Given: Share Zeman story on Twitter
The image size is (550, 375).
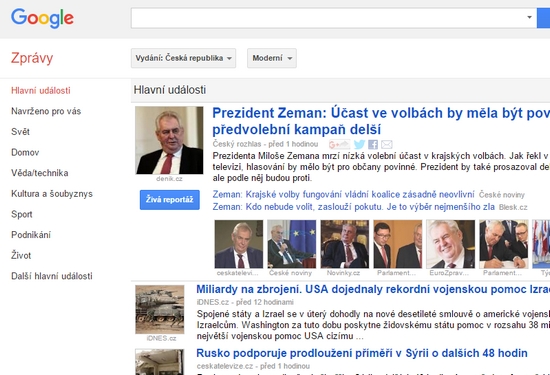Looking at the screenshot, I should (x=359, y=144).
